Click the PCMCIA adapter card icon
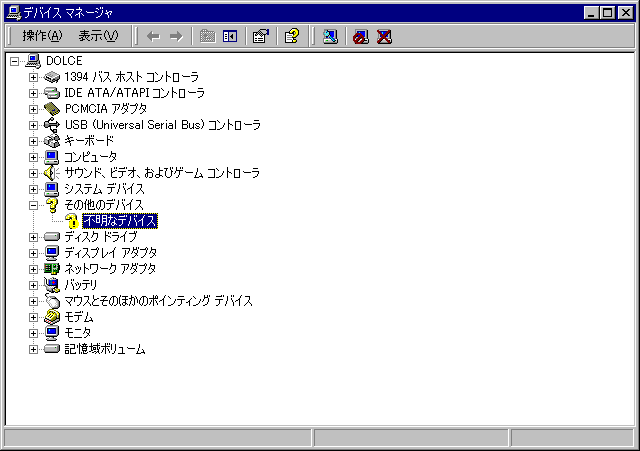The image size is (640, 451). pos(52,109)
